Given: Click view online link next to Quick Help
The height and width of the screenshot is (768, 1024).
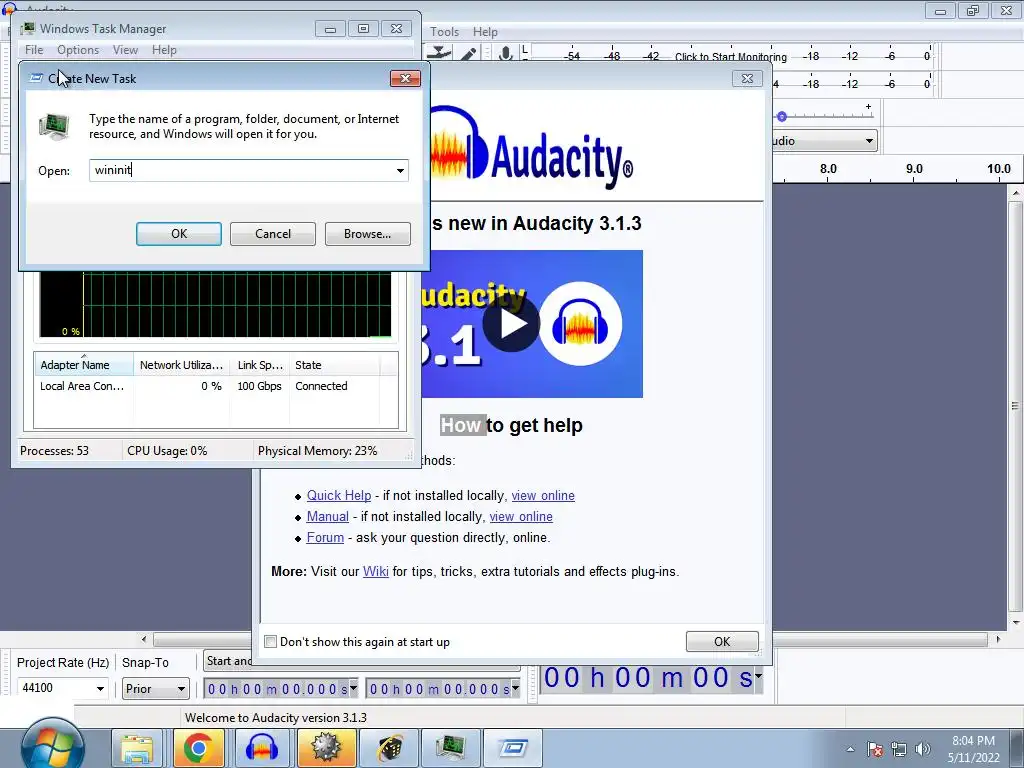Looking at the screenshot, I should tap(543, 495).
